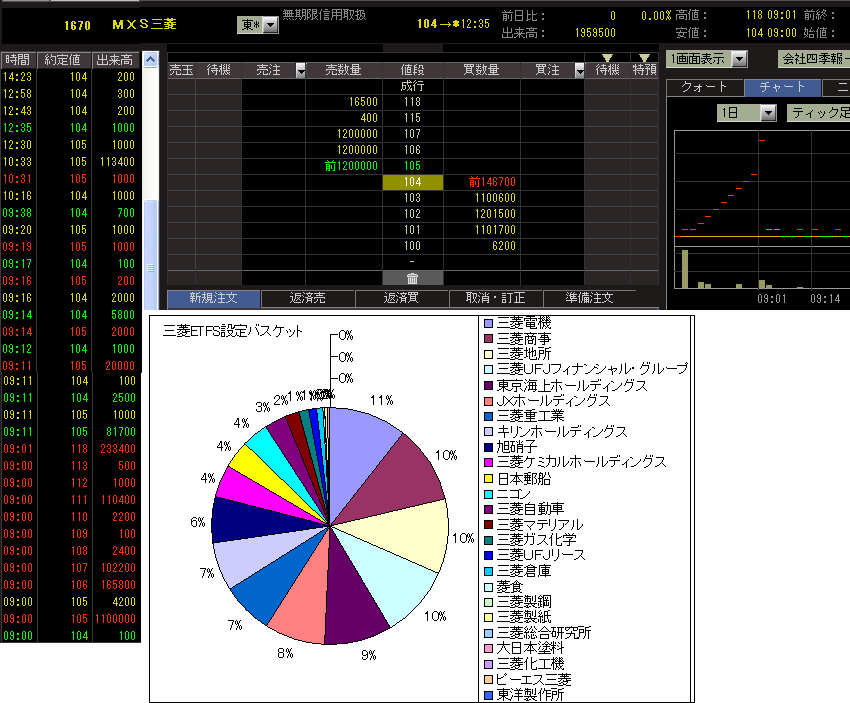The image size is (850, 703).
Task: Click the 成行 market order row
Action: pyautogui.click(x=412, y=87)
